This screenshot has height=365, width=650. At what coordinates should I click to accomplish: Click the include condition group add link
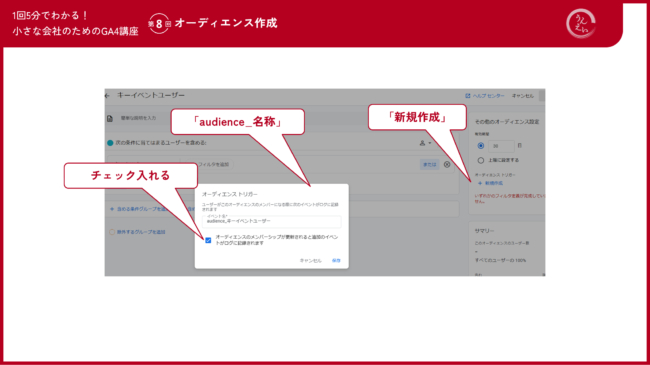point(138,209)
